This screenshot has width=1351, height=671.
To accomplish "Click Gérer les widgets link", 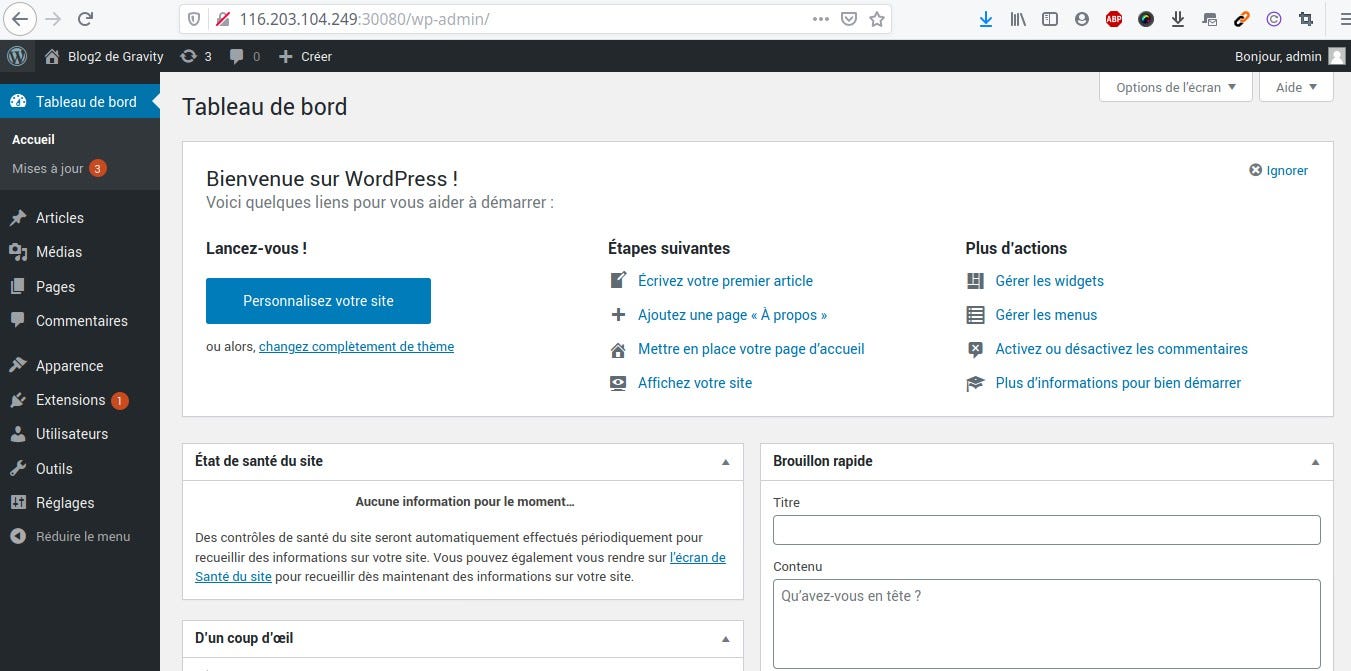I will click(x=1049, y=281).
